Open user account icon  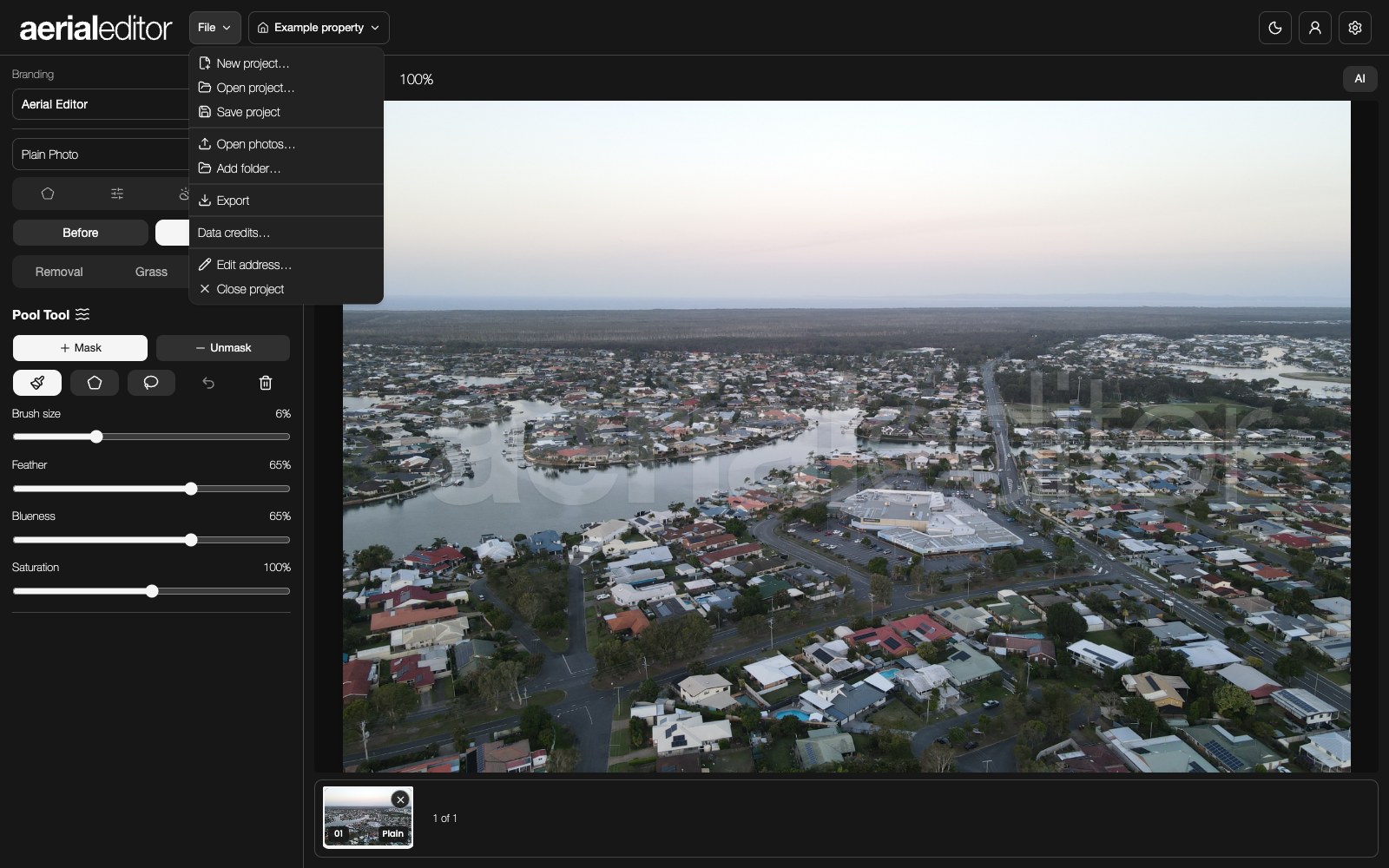click(1315, 28)
